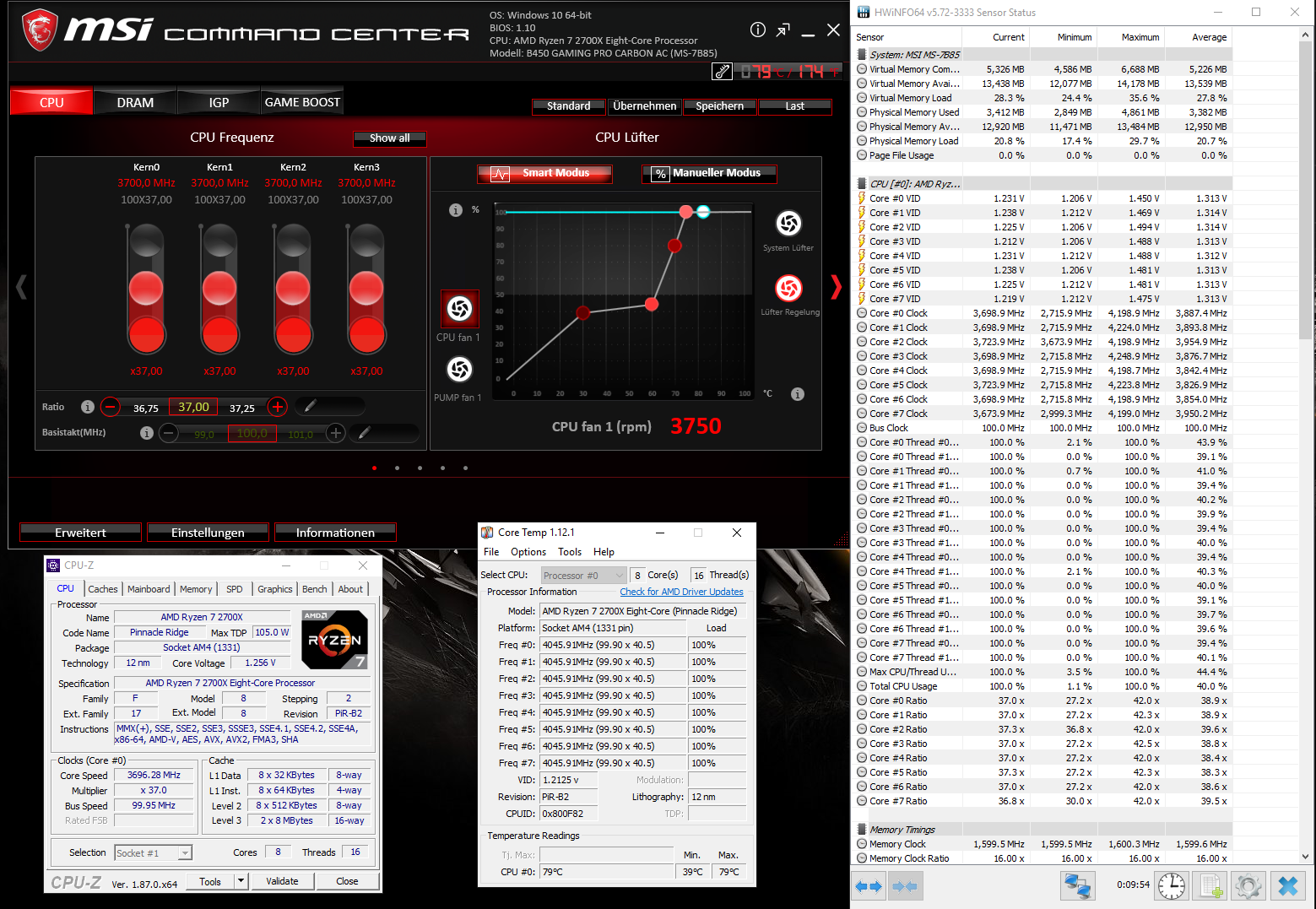Viewport: 1316px width, 909px height.
Task: Click the Basistakt minus button
Action: [169, 433]
